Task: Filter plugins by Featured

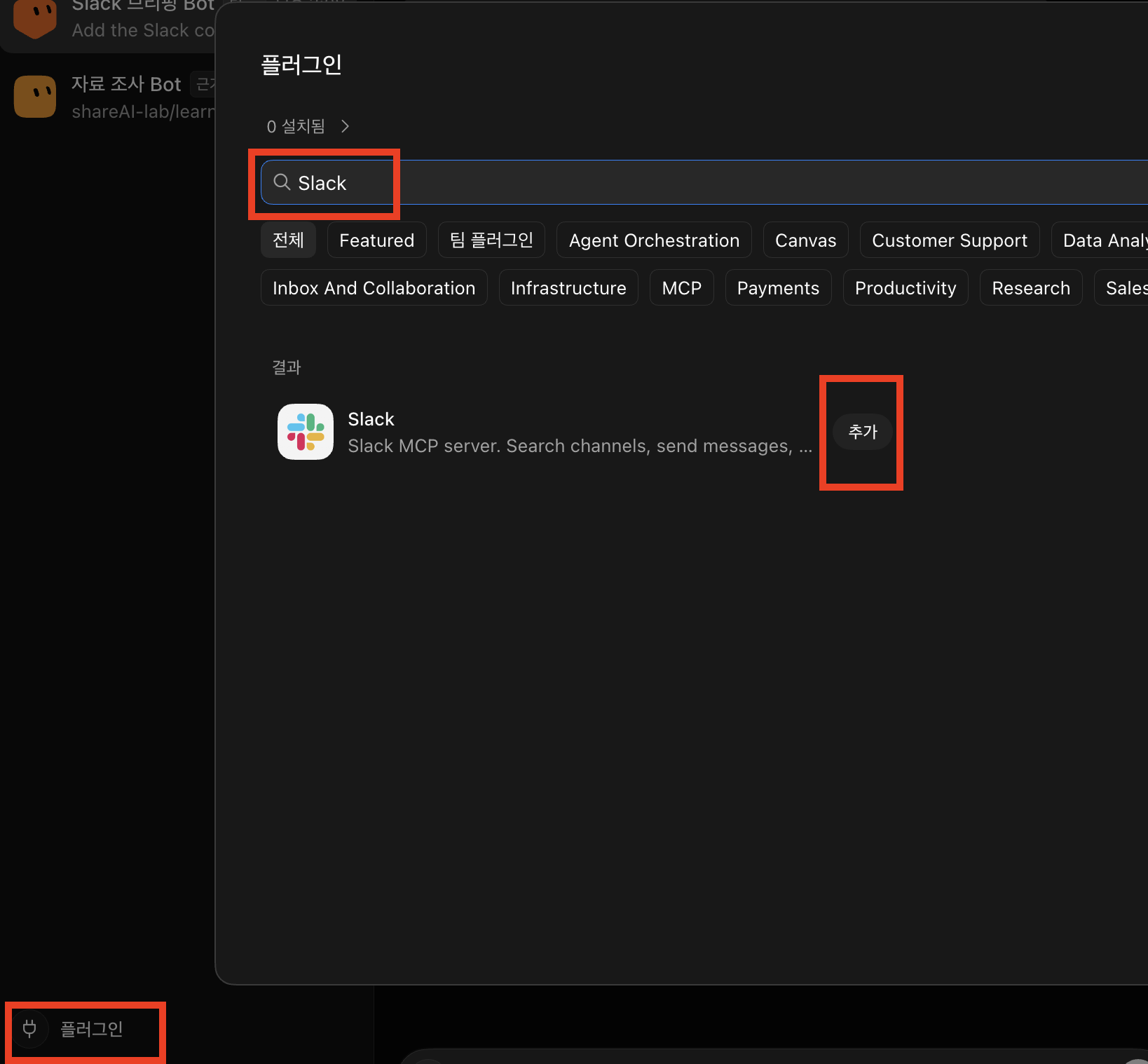Action: coord(377,240)
